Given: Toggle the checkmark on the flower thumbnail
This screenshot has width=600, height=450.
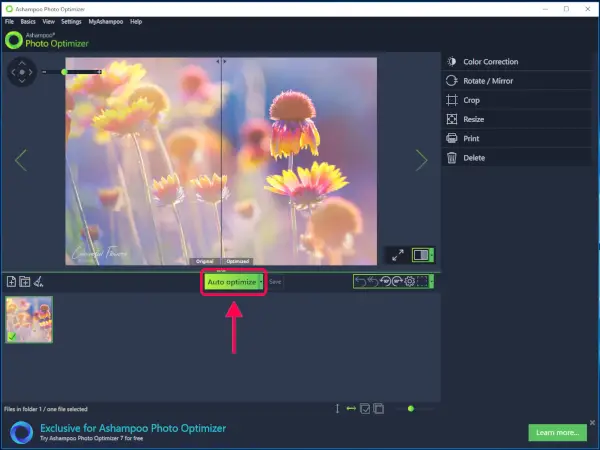Looking at the screenshot, I should coord(12,336).
